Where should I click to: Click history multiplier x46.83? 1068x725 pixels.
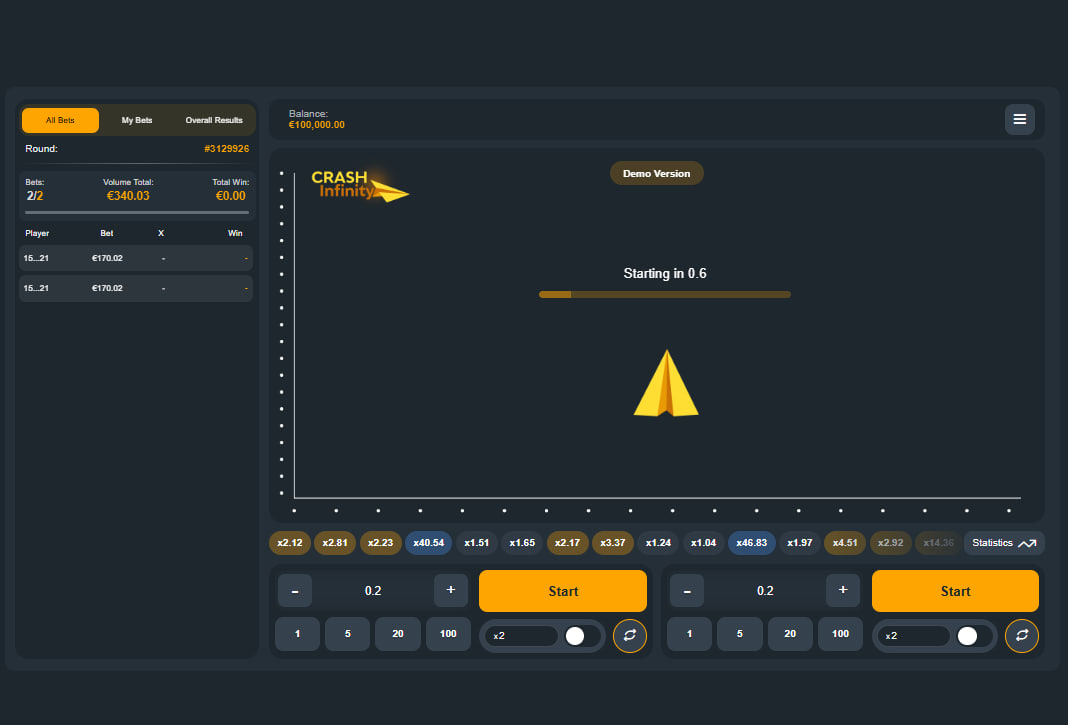pos(752,543)
